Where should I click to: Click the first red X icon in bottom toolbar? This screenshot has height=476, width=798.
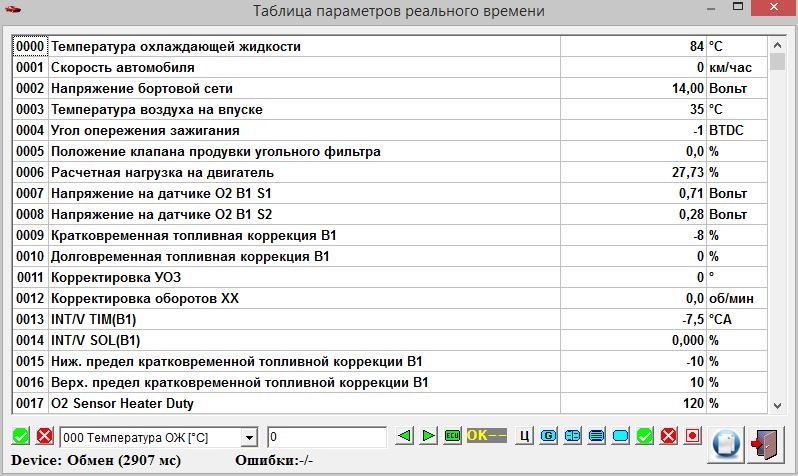[44, 437]
